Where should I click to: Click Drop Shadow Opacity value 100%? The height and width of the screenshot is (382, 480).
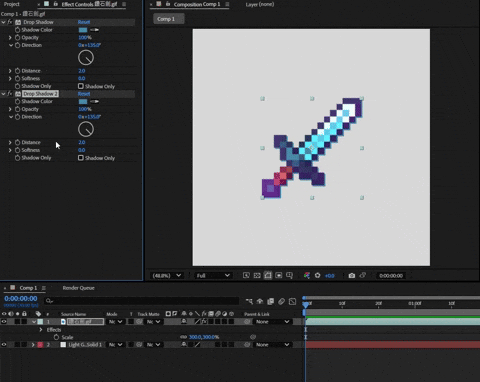click(85, 37)
